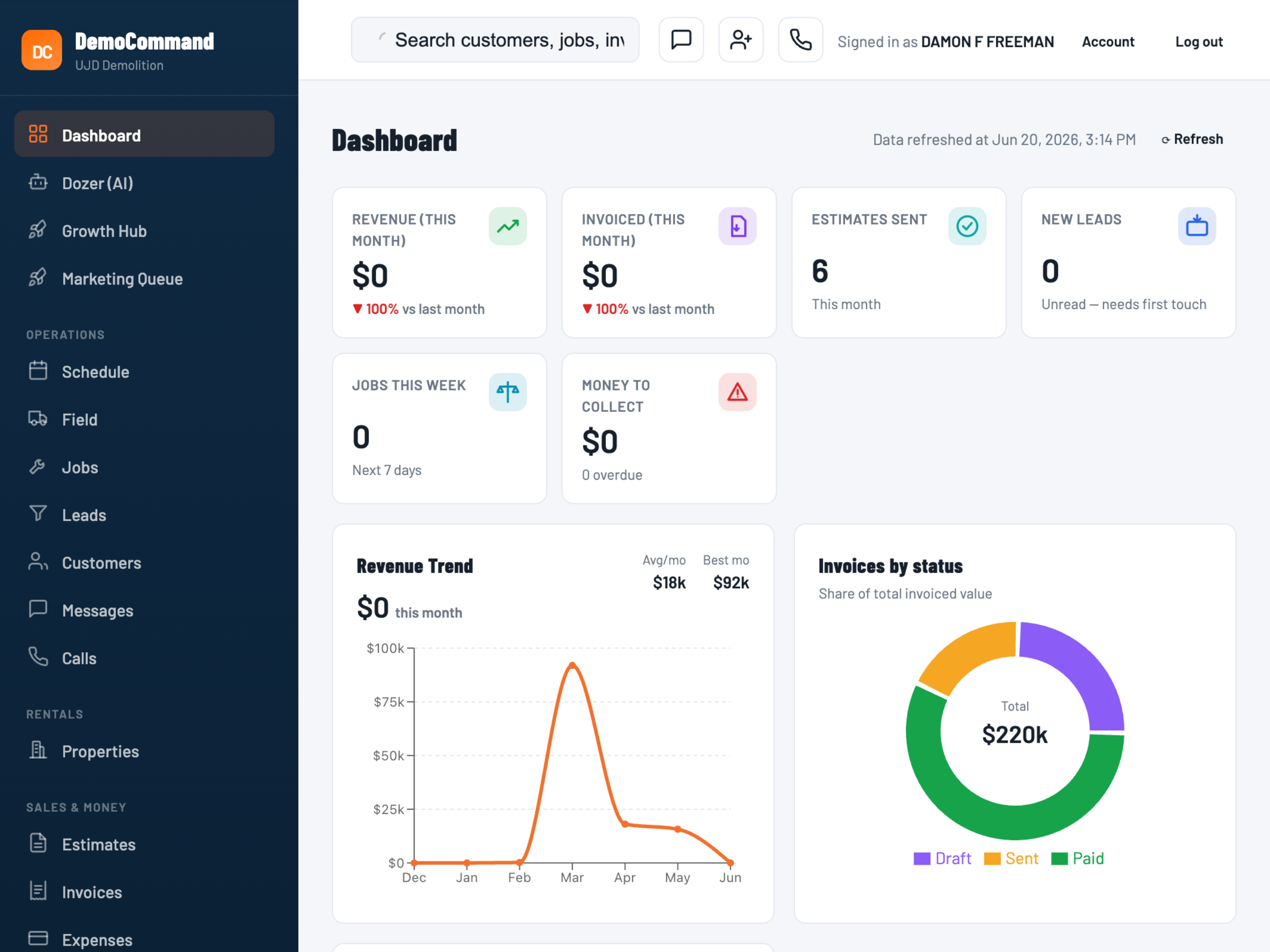Click the Growth Hub rocket icon
1270x952 pixels.
click(x=38, y=230)
